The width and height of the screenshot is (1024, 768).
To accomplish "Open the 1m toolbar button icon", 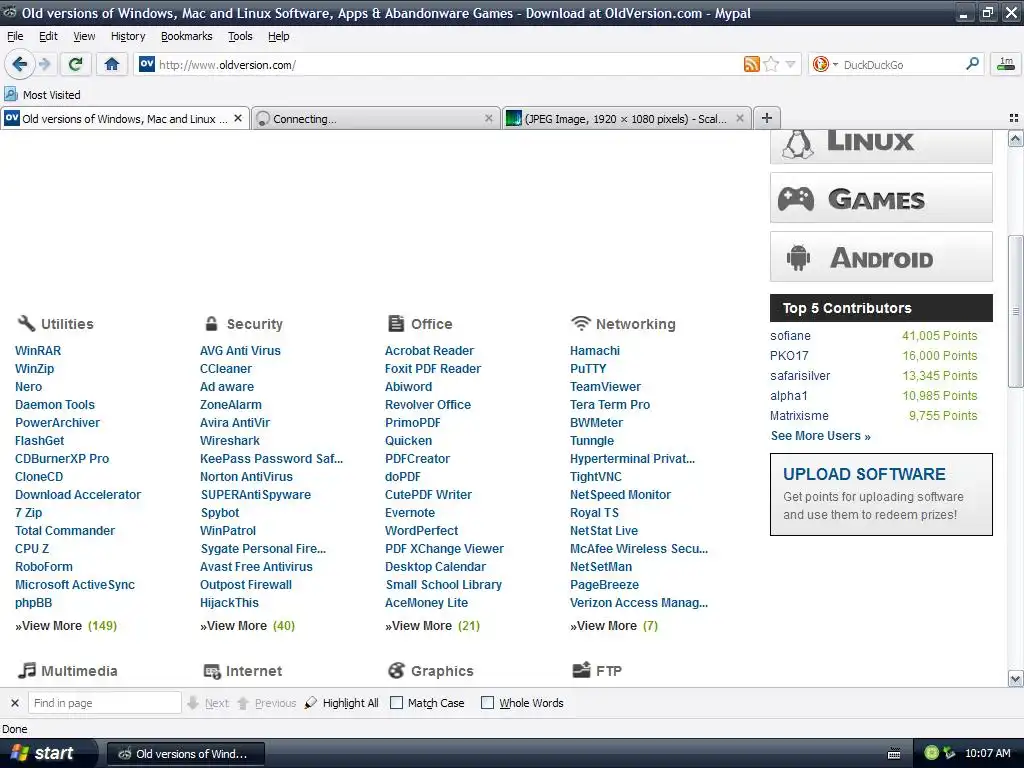I will (x=1006, y=64).
